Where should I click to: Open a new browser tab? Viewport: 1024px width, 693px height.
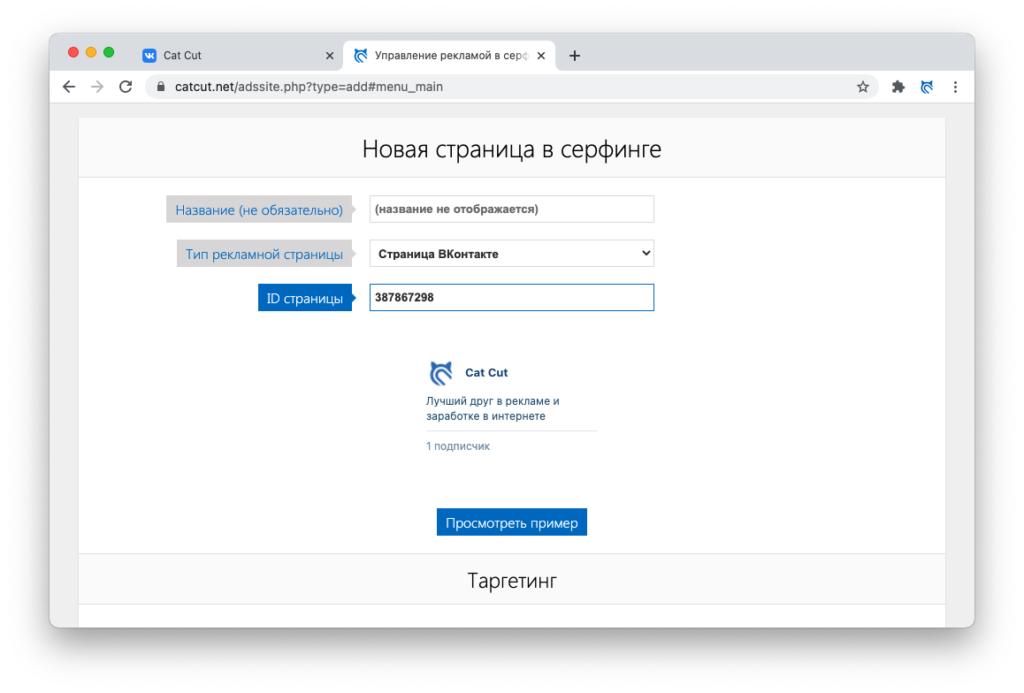point(575,55)
